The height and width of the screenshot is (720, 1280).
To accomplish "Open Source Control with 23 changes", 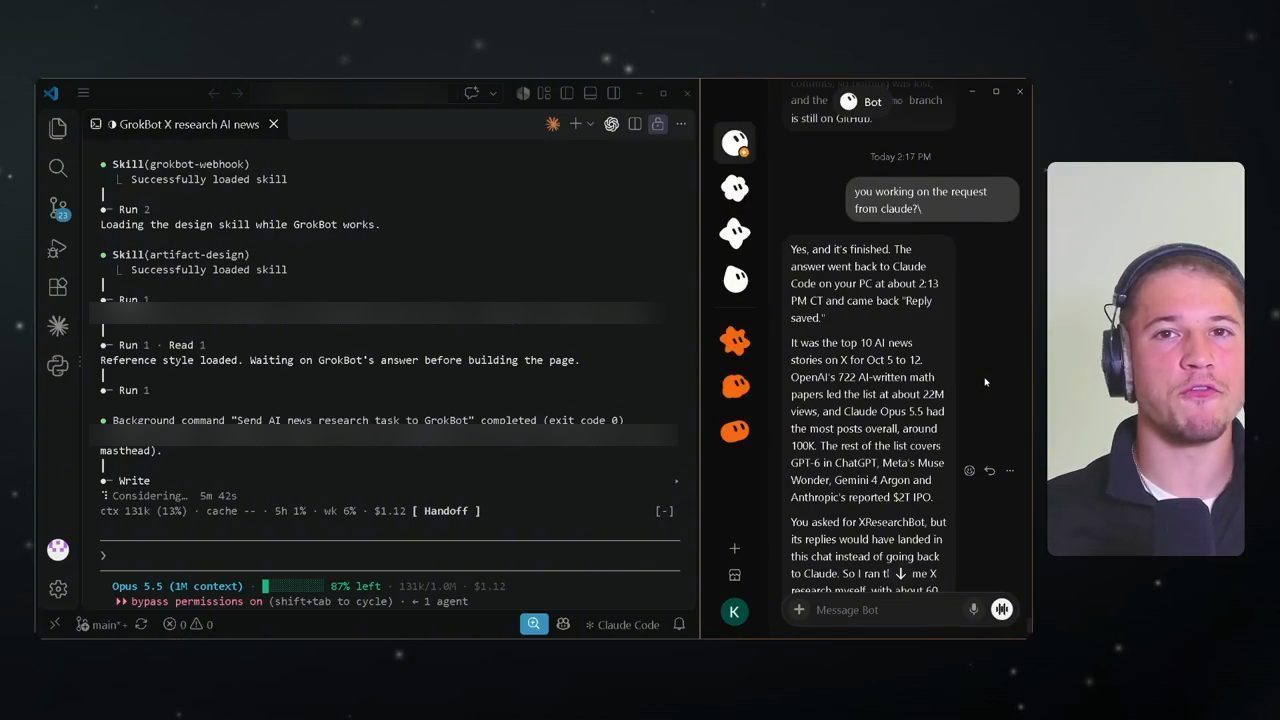I will coord(58,208).
